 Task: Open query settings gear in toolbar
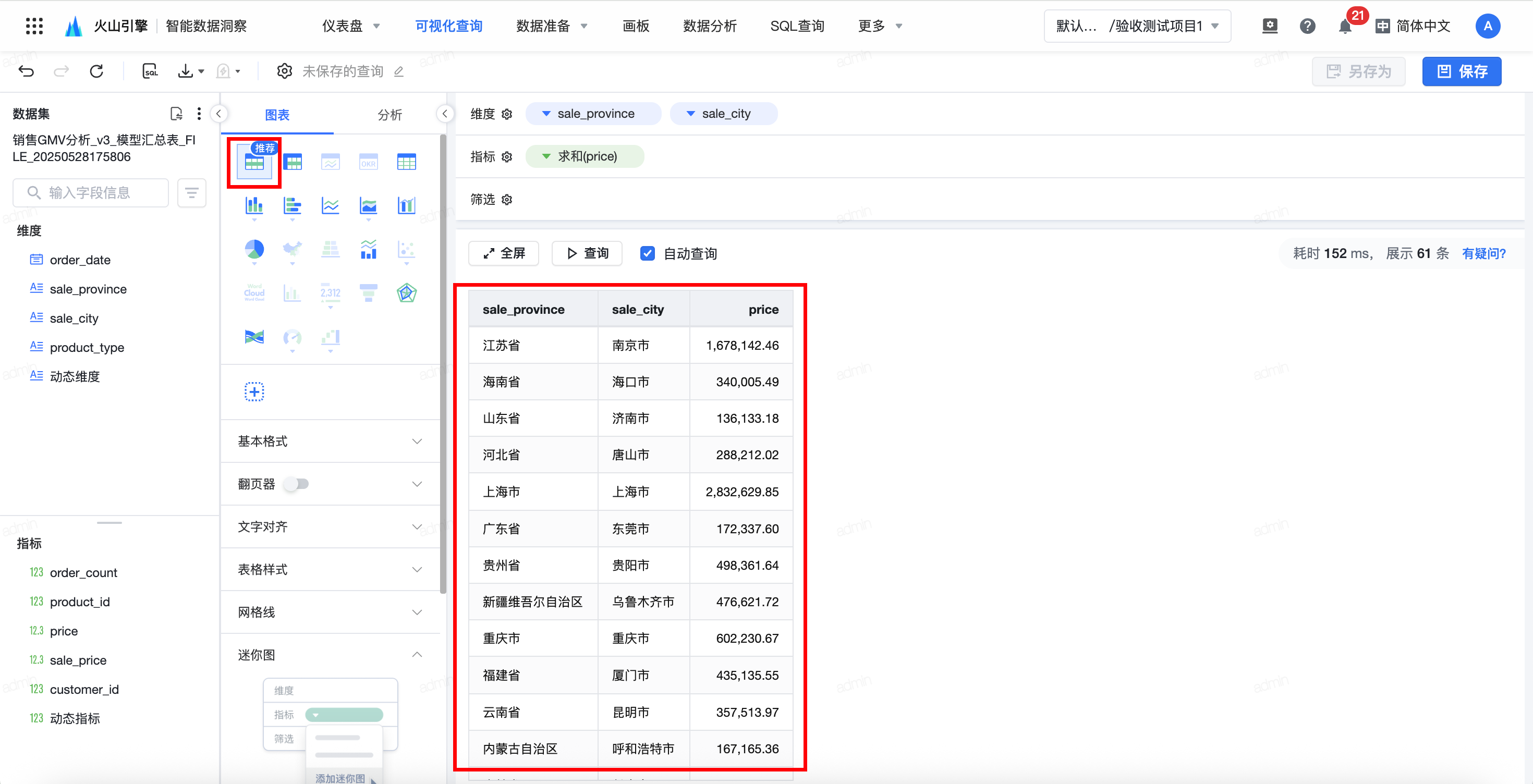(285, 71)
